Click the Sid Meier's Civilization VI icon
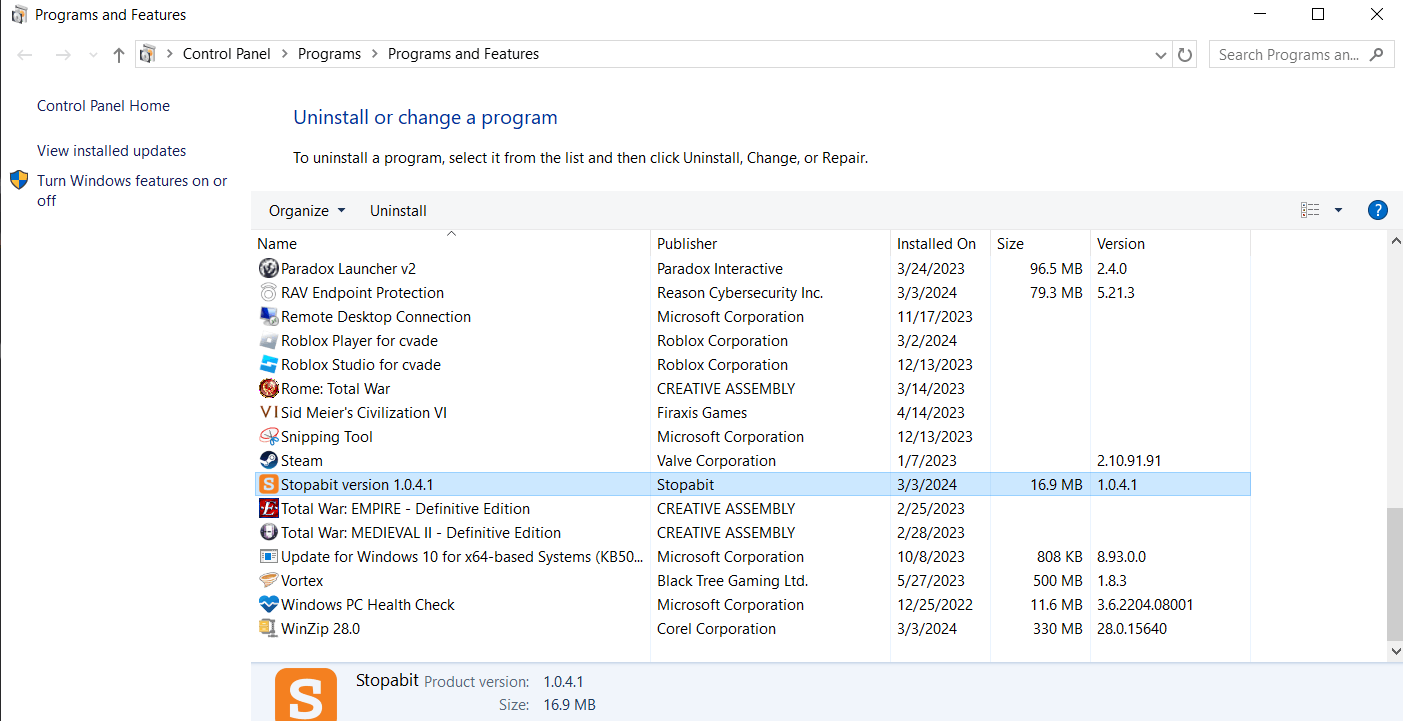Image resolution: width=1403 pixels, height=721 pixels. coord(268,412)
